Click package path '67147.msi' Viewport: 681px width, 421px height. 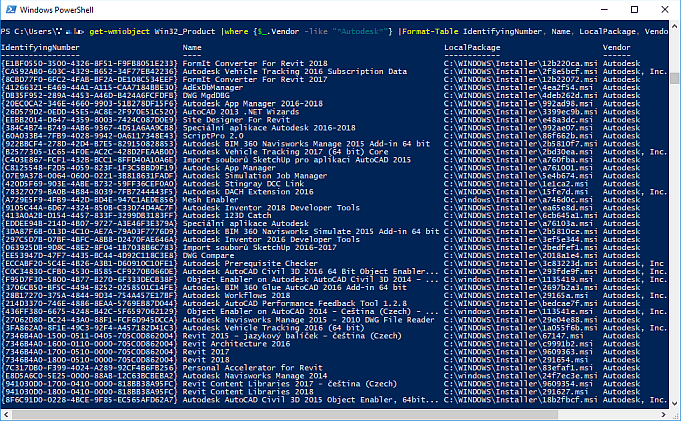(513, 336)
